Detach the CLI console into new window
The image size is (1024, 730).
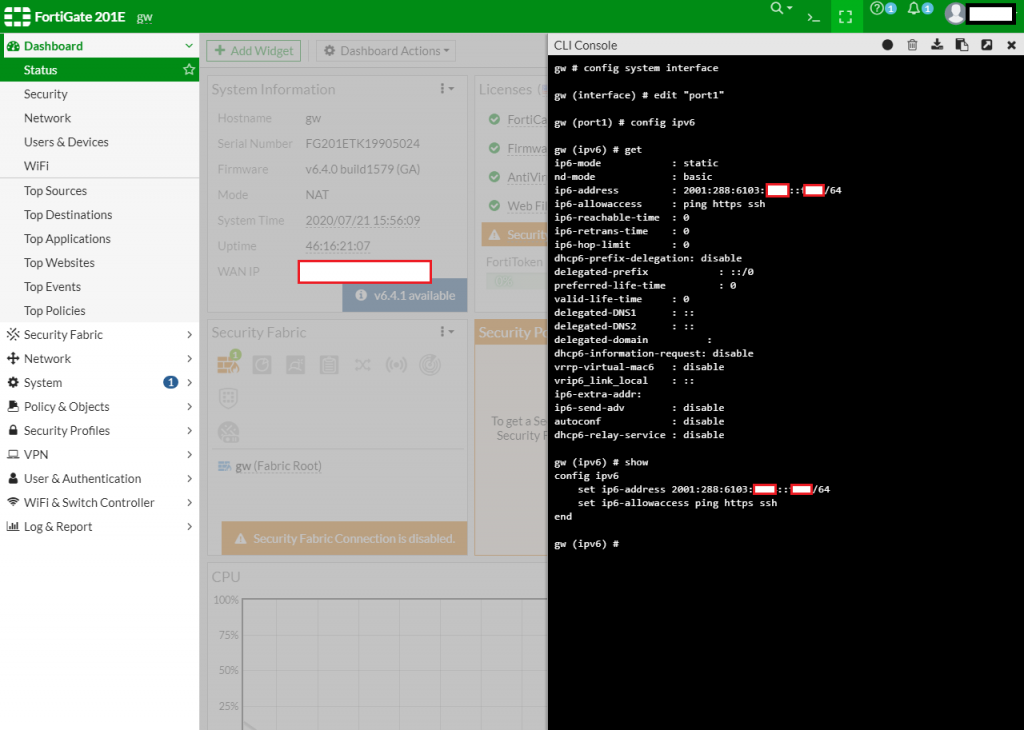(987, 45)
